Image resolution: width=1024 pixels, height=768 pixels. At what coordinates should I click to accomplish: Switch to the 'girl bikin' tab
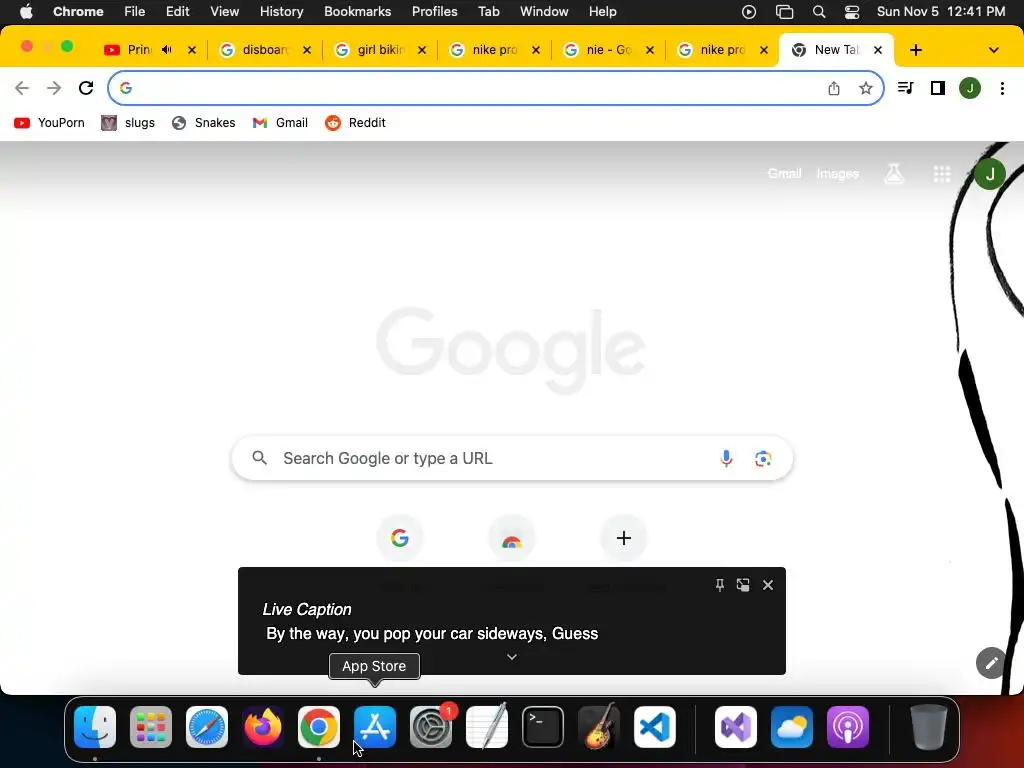point(381,50)
